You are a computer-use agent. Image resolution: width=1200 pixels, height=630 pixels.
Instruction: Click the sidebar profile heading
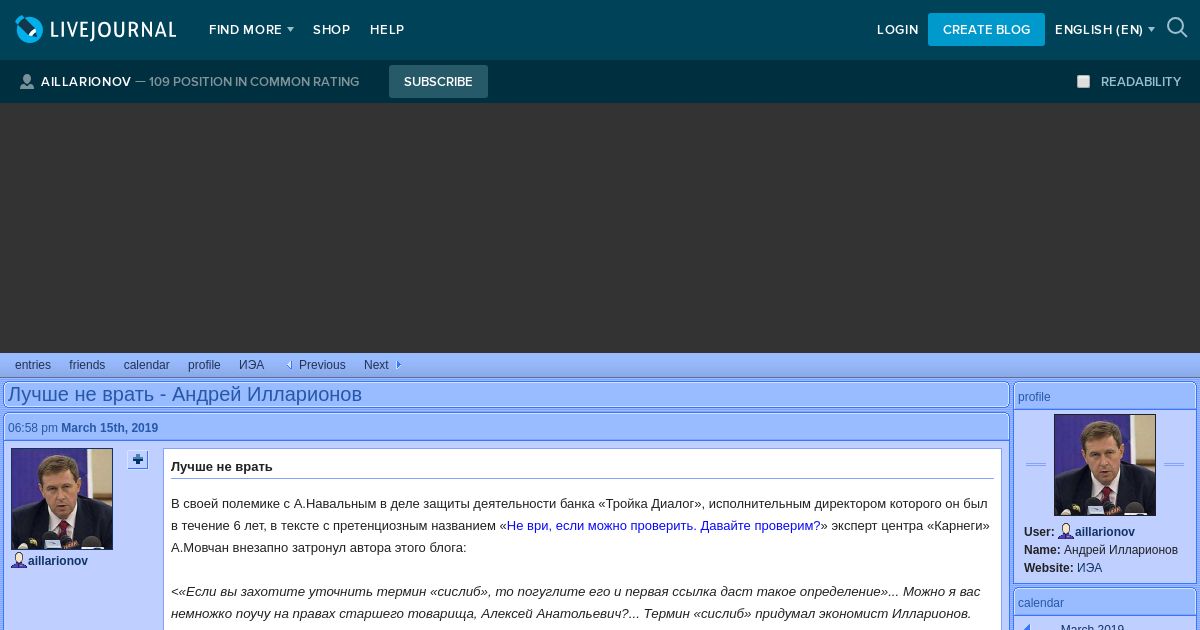(x=1034, y=397)
